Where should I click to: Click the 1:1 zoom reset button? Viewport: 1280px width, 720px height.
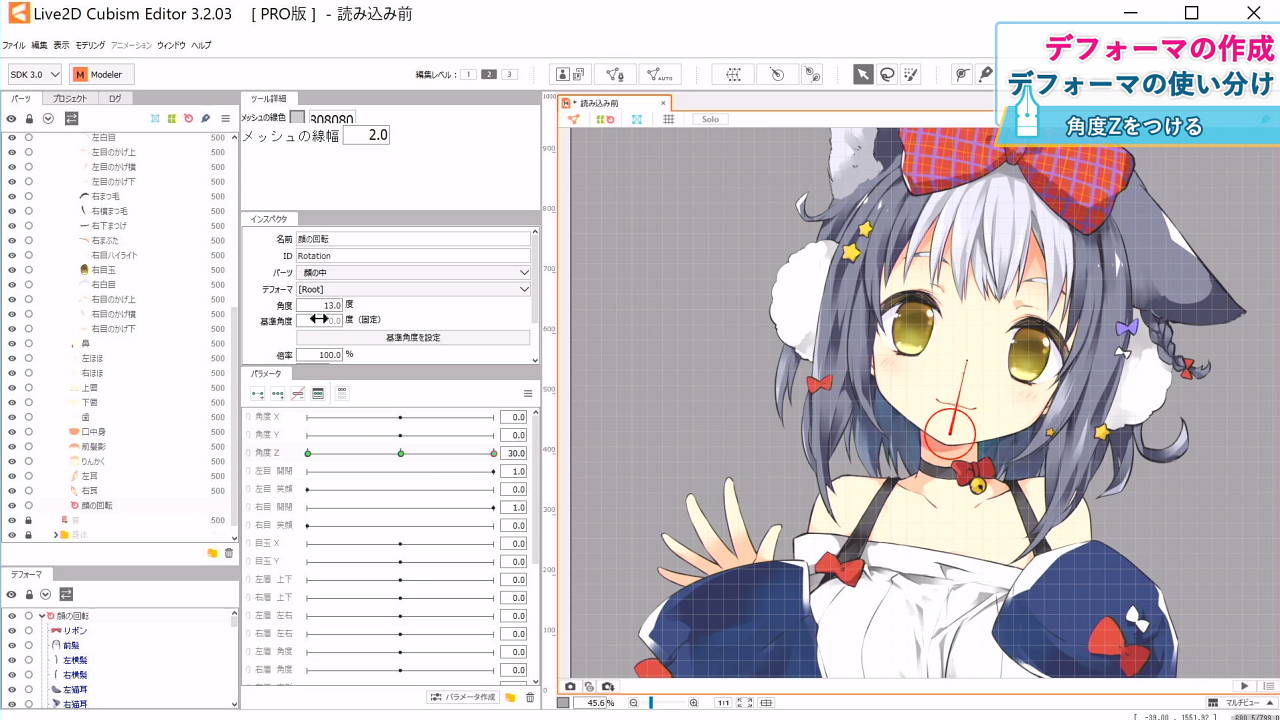click(723, 703)
